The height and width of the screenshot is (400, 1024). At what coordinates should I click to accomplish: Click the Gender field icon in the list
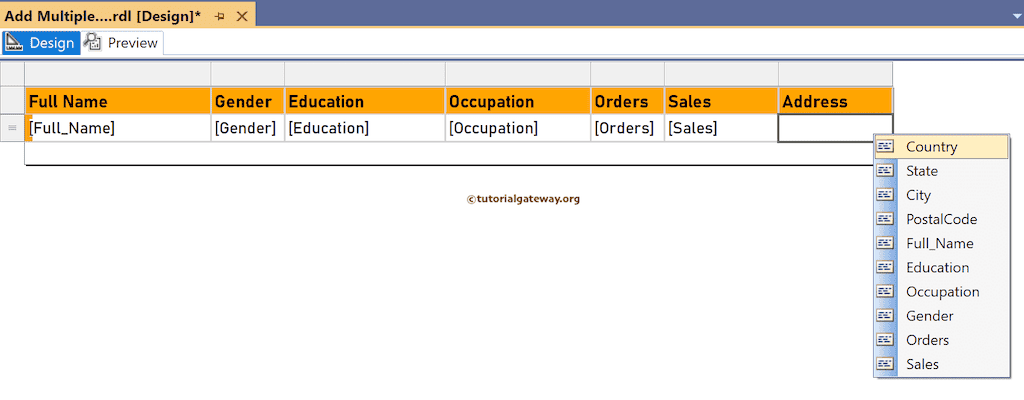coord(885,316)
